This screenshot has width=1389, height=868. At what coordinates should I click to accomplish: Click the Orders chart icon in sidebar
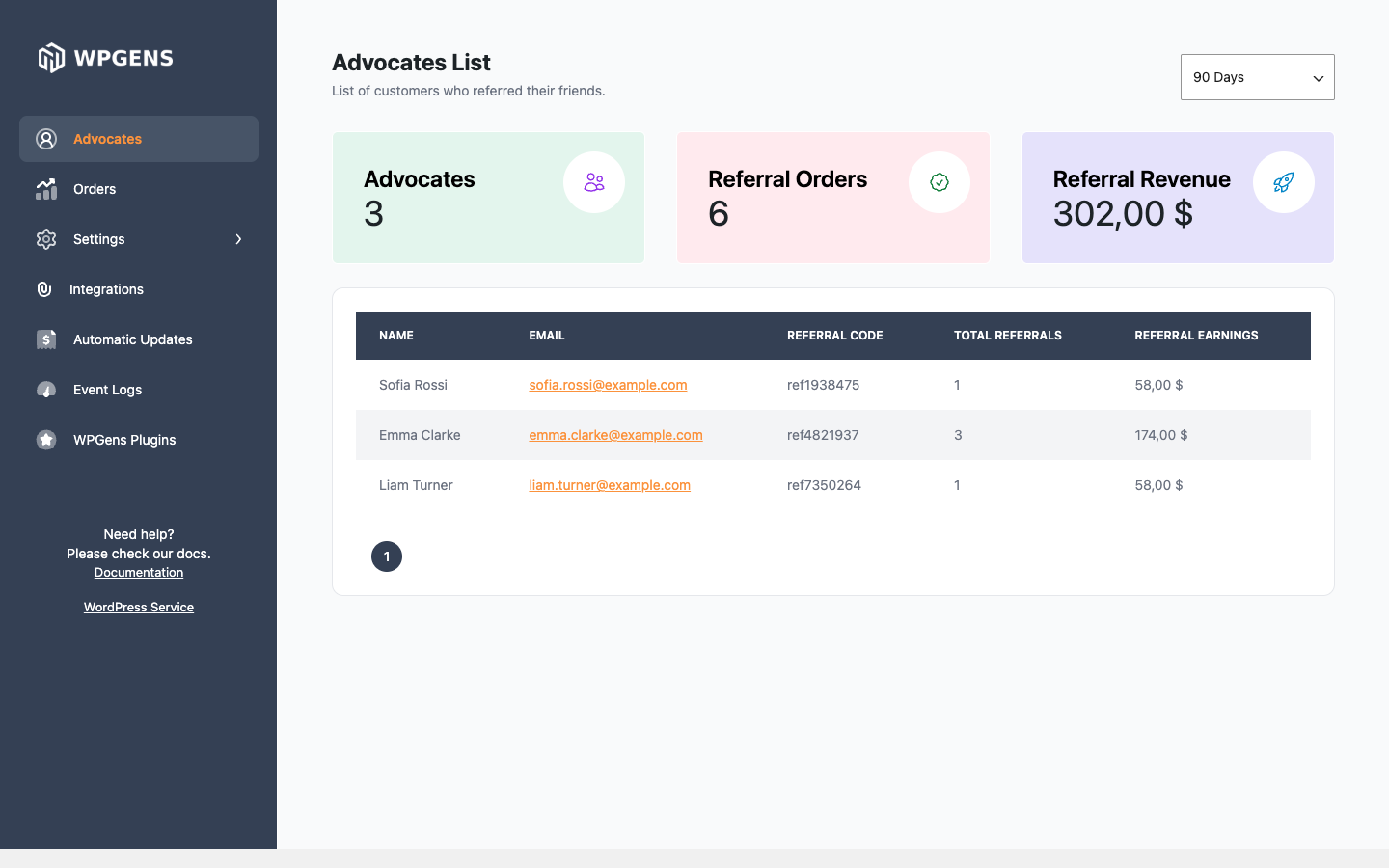[46, 189]
